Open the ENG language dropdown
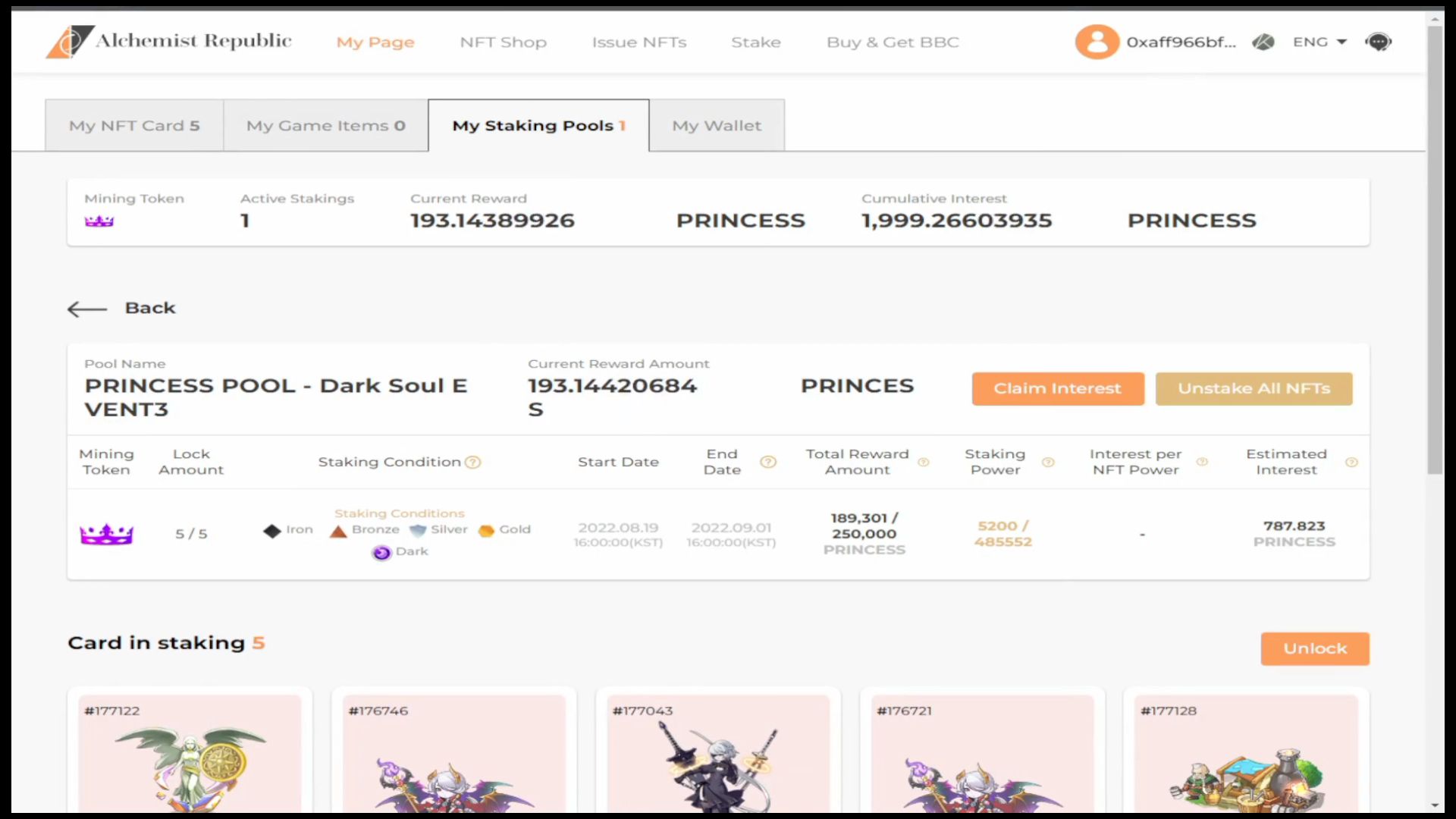 [1320, 42]
